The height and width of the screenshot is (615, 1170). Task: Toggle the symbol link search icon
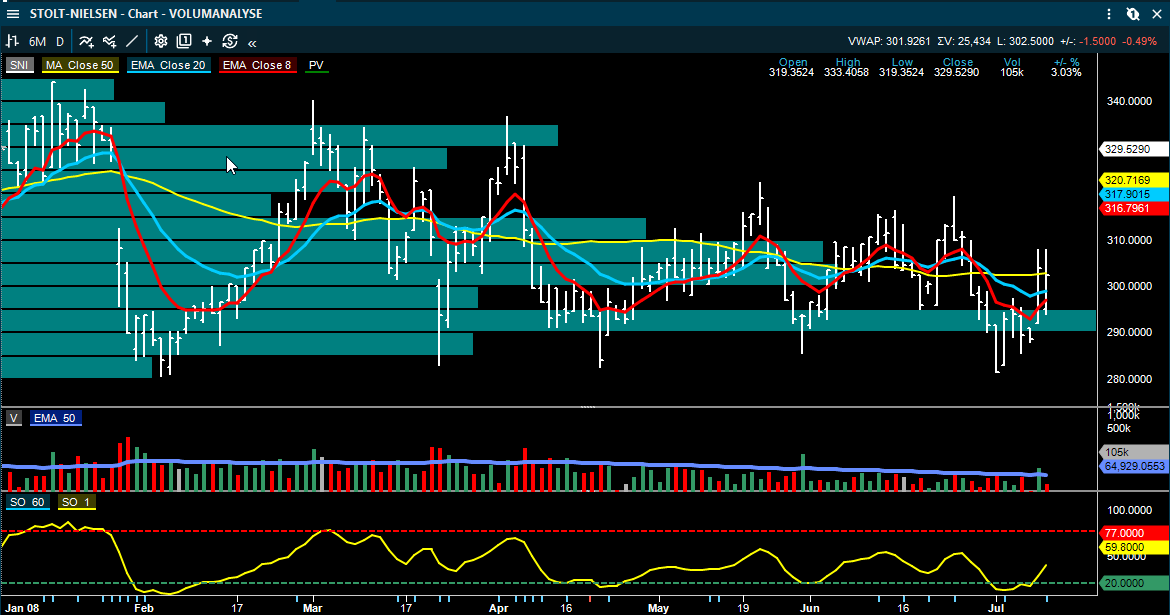tap(1133, 13)
